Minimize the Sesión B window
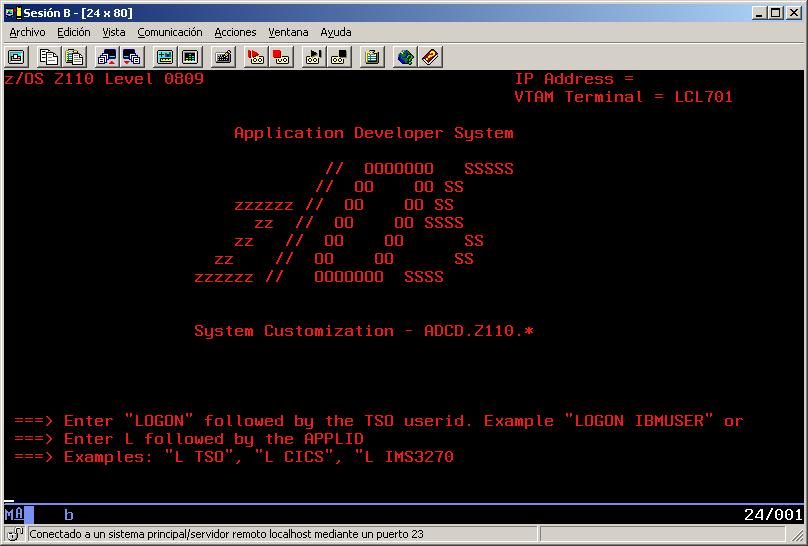This screenshot has width=808, height=546. pos(759,13)
